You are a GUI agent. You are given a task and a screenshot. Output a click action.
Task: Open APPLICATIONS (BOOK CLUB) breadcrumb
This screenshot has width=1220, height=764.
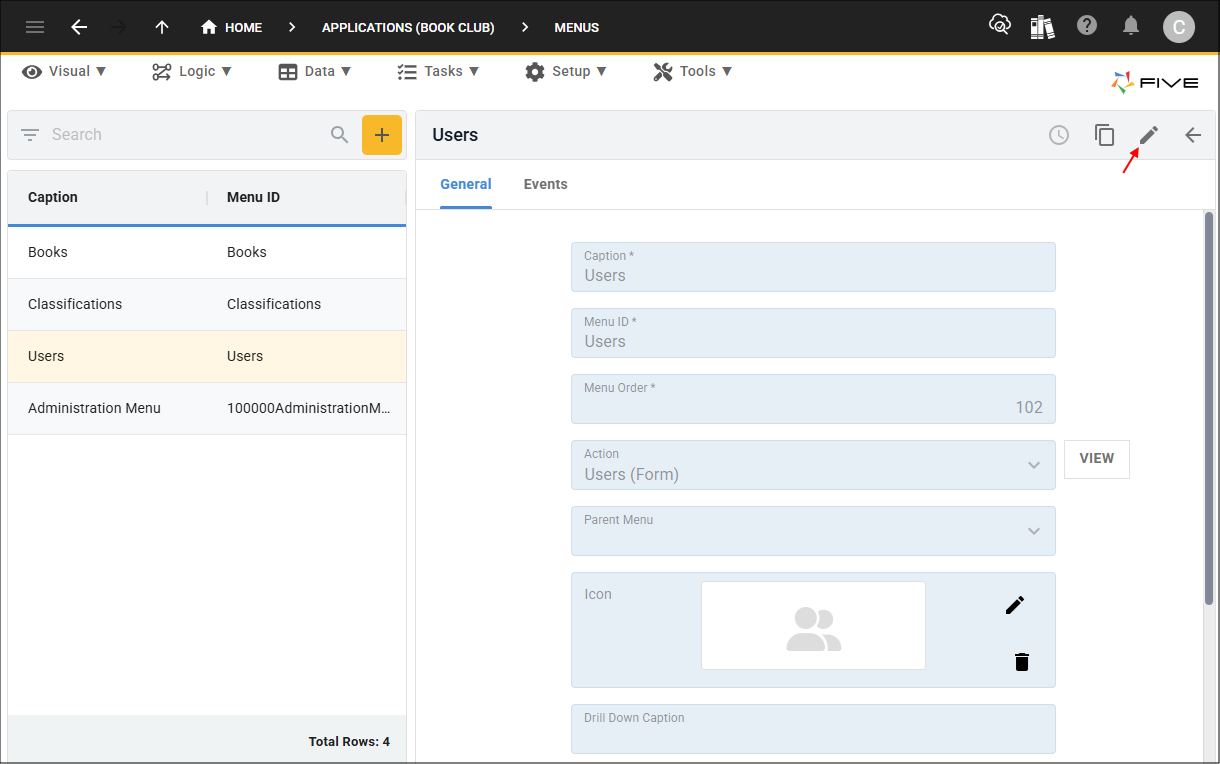(408, 27)
